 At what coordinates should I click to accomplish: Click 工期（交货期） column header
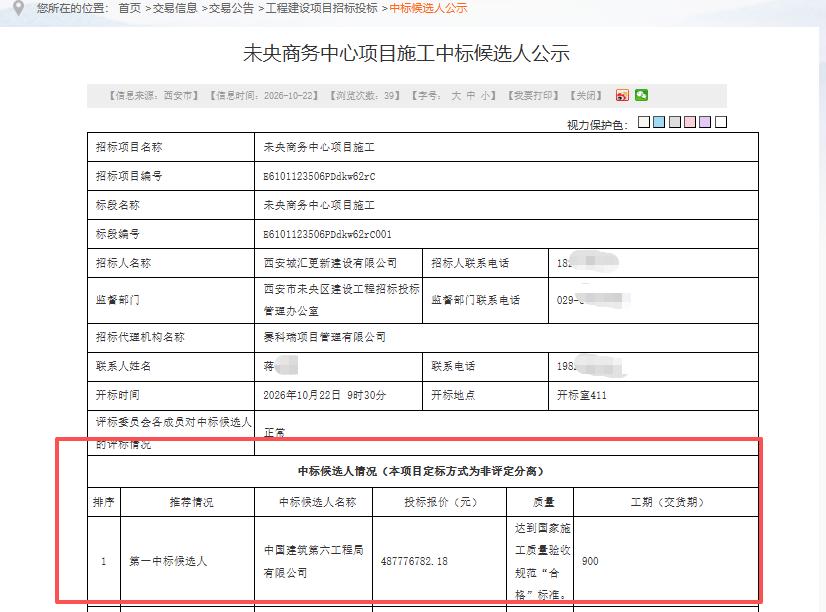point(666,502)
